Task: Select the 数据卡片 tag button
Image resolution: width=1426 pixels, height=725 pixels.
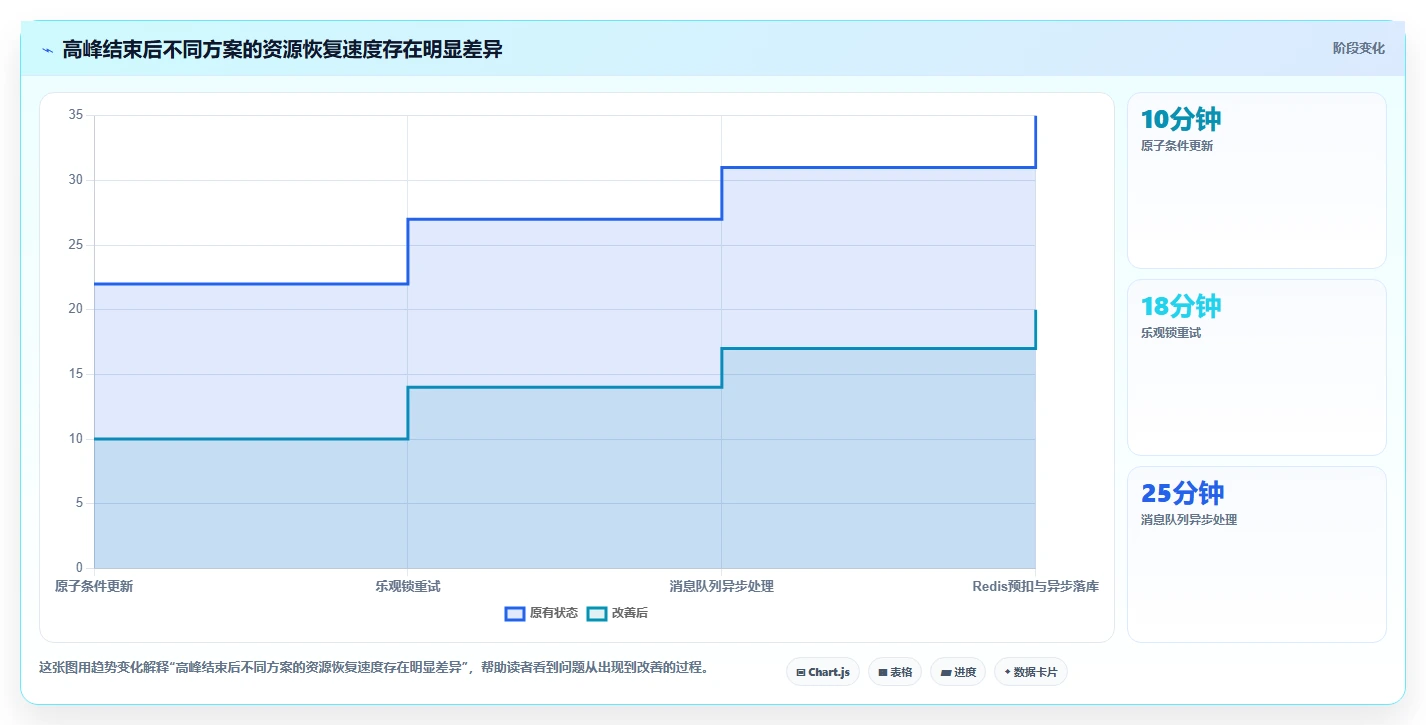Action: [x=1031, y=672]
